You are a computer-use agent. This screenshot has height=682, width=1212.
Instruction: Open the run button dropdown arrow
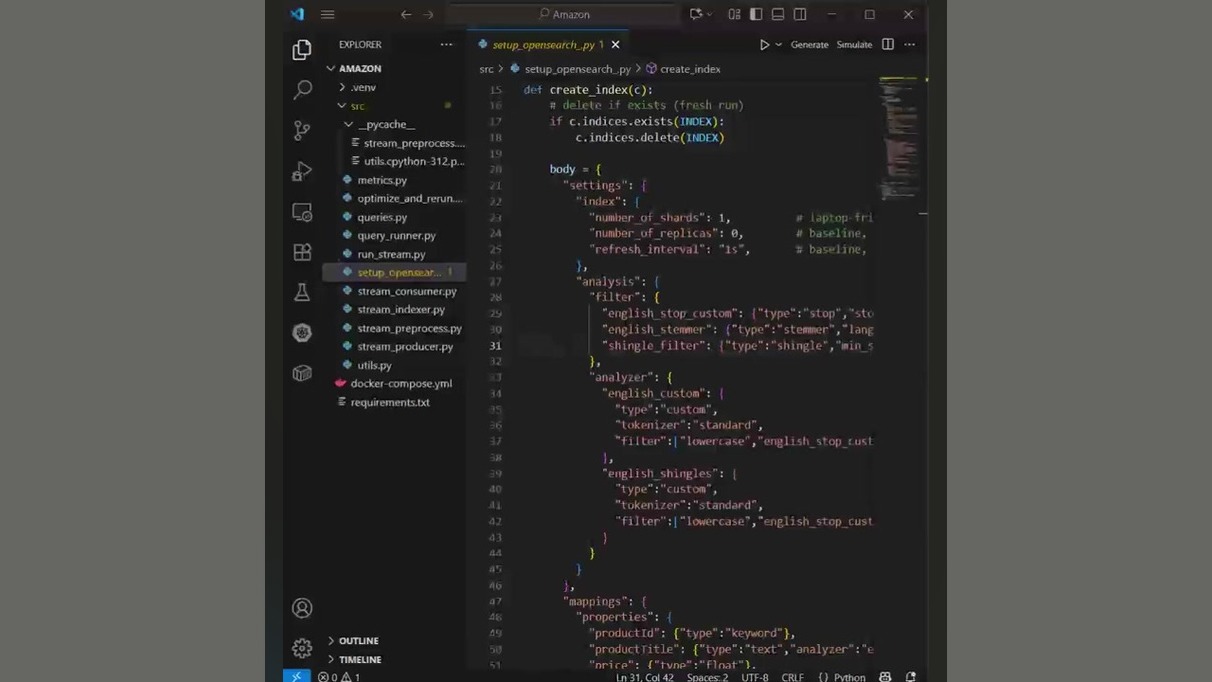[x=779, y=44]
